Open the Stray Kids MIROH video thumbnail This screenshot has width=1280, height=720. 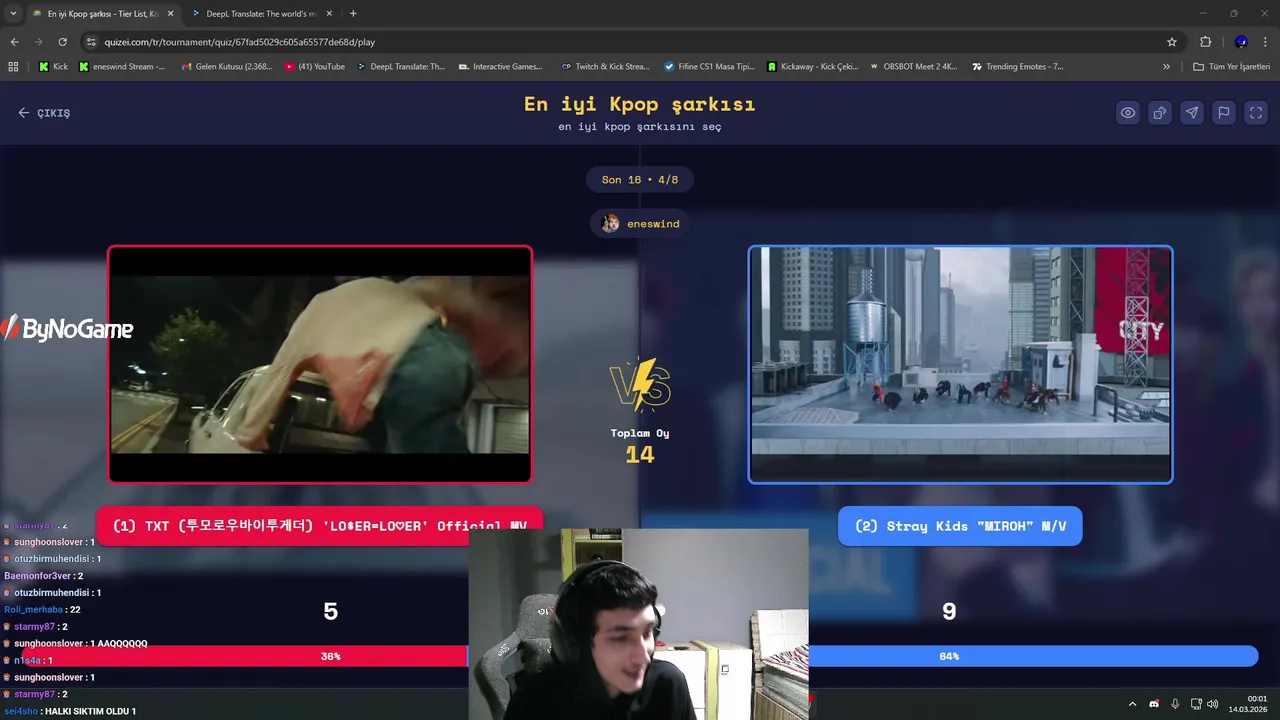960,365
